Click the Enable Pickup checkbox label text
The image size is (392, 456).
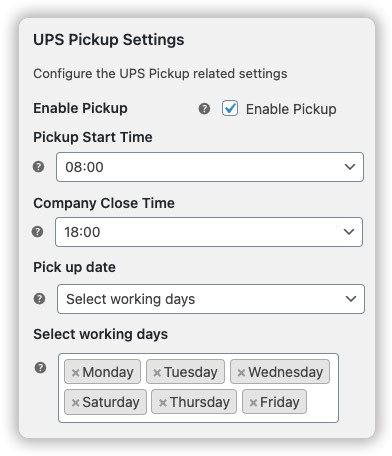click(291, 109)
